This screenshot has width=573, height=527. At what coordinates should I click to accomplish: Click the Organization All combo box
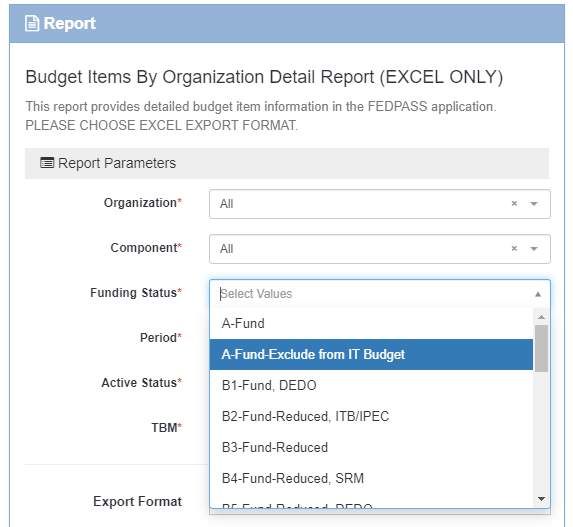(x=380, y=204)
